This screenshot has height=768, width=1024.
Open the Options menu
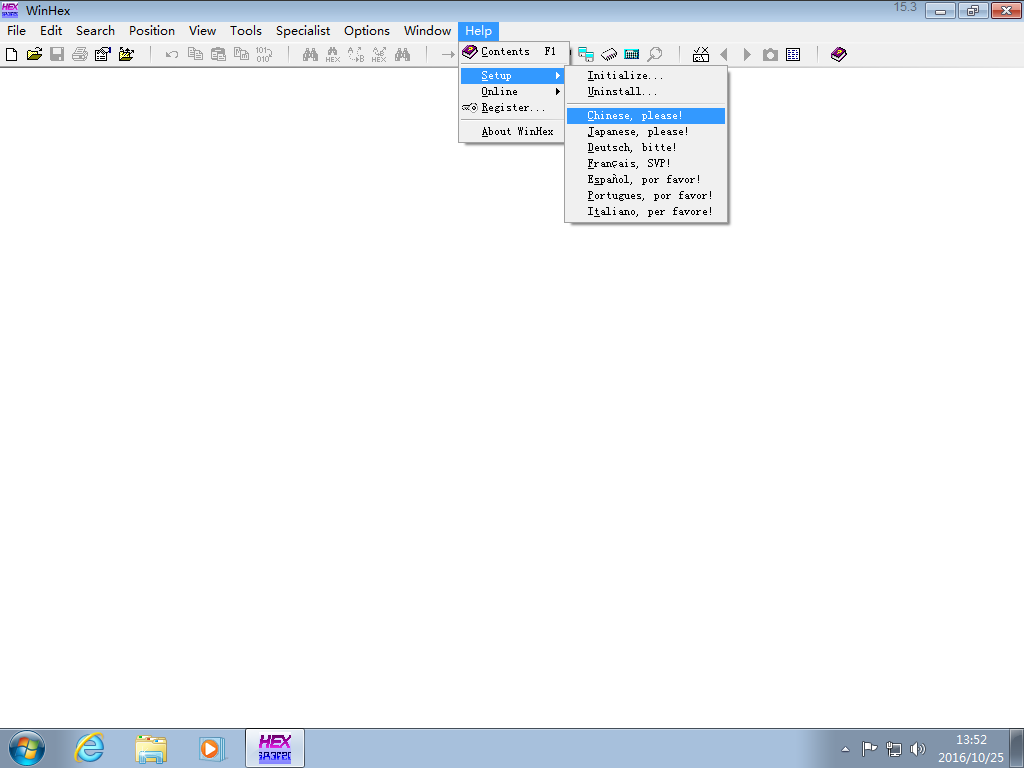pyautogui.click(x=367, y=31)
